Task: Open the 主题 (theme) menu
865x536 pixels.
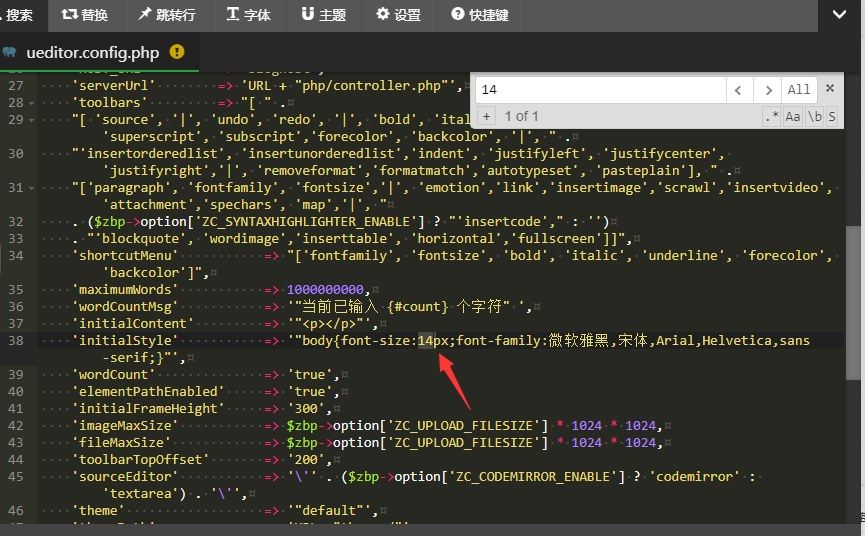Action: point(323,15)
